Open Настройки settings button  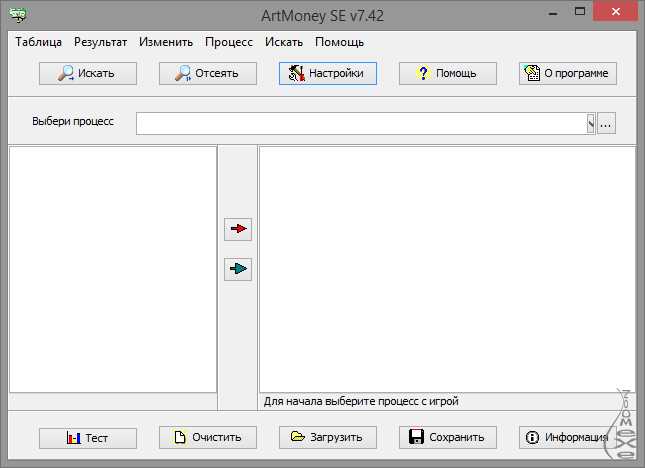point(328,73)
